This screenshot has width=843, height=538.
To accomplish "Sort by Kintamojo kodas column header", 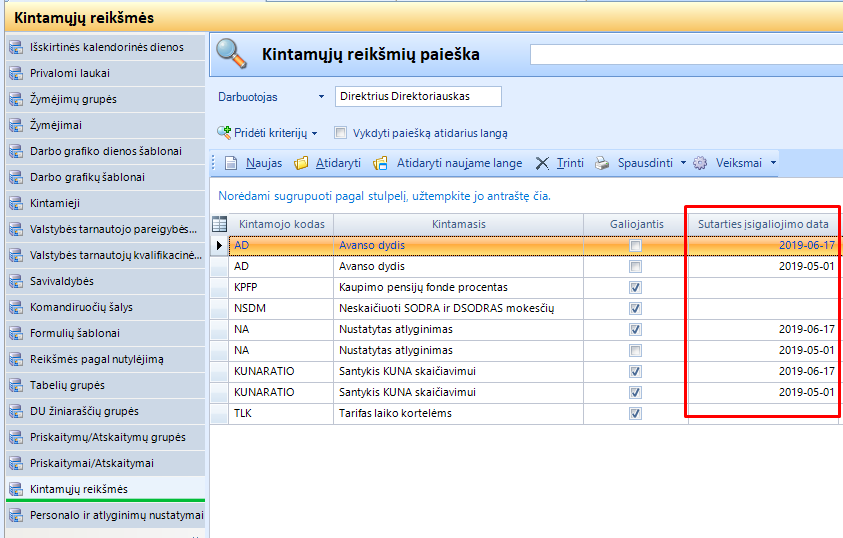I will tap(280, 224).
